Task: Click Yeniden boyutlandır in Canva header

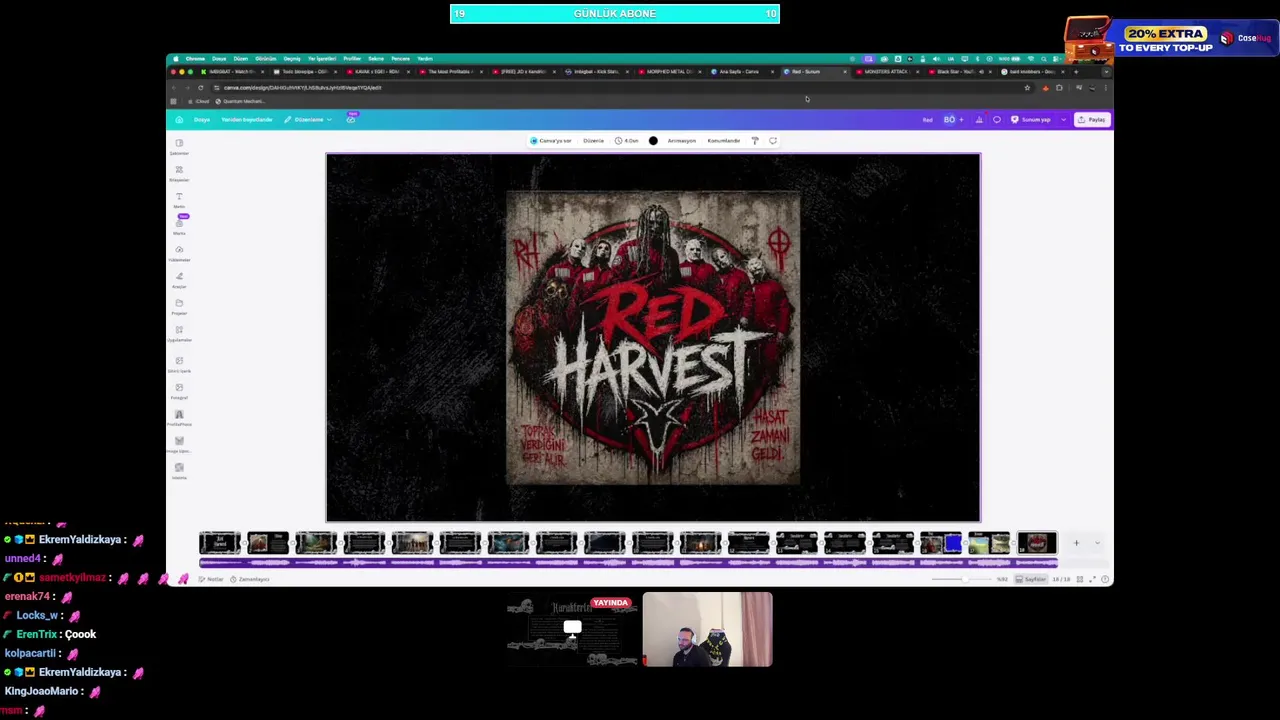Action: click(x=246, y=120)
